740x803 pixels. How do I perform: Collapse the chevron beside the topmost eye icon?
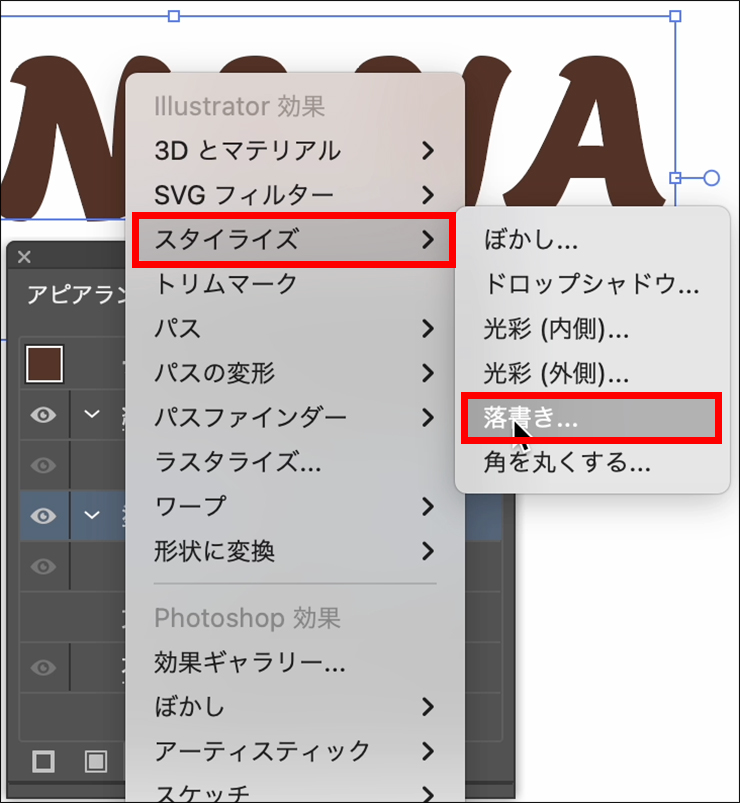(93, 415)
